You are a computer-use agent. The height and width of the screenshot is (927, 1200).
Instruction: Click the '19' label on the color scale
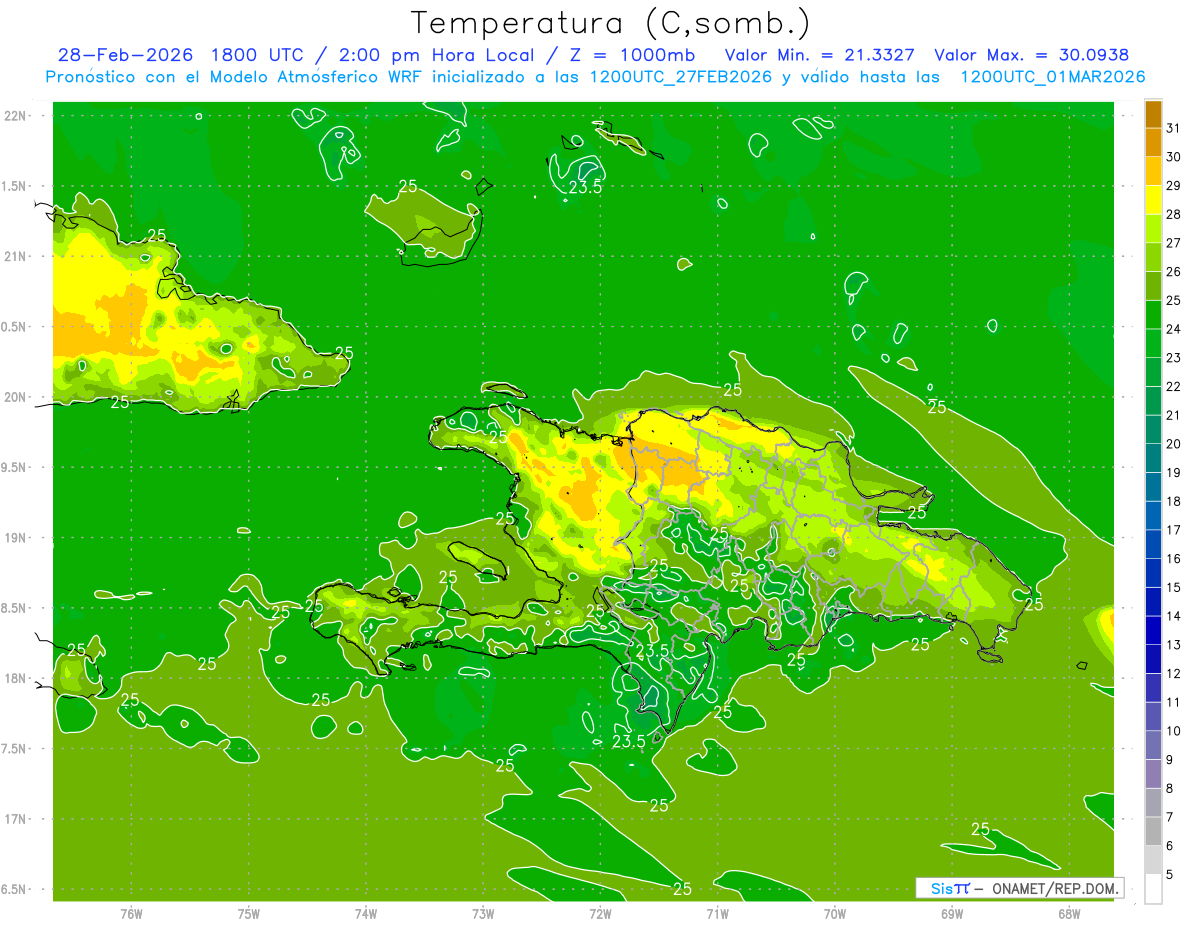pos(1174,473)
